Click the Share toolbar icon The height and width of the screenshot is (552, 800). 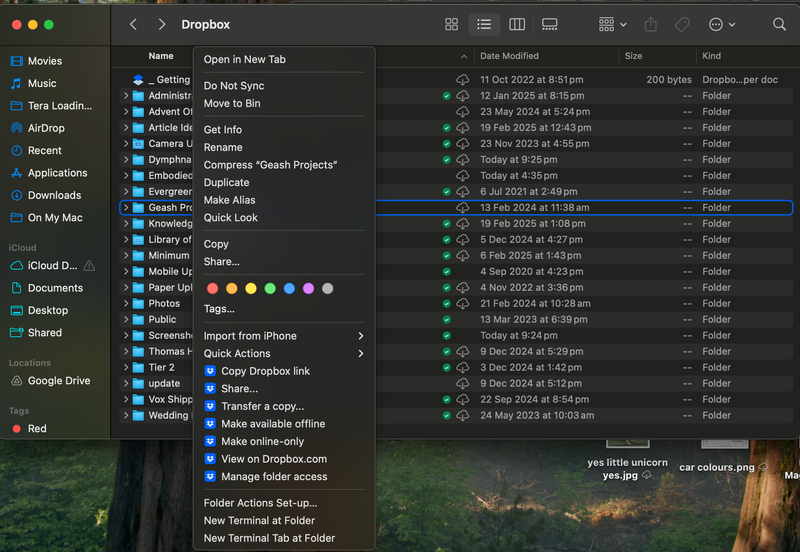651,24
